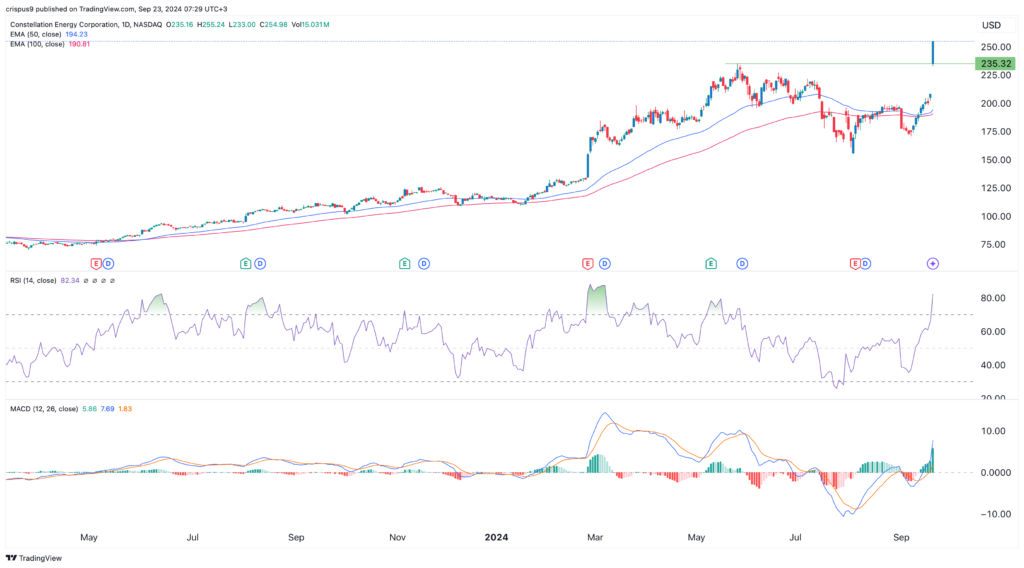Click the EMA (100, close) legend label
Viewport: 1024px width, 568px height.
pyautogui.click(x=37, y=44)
